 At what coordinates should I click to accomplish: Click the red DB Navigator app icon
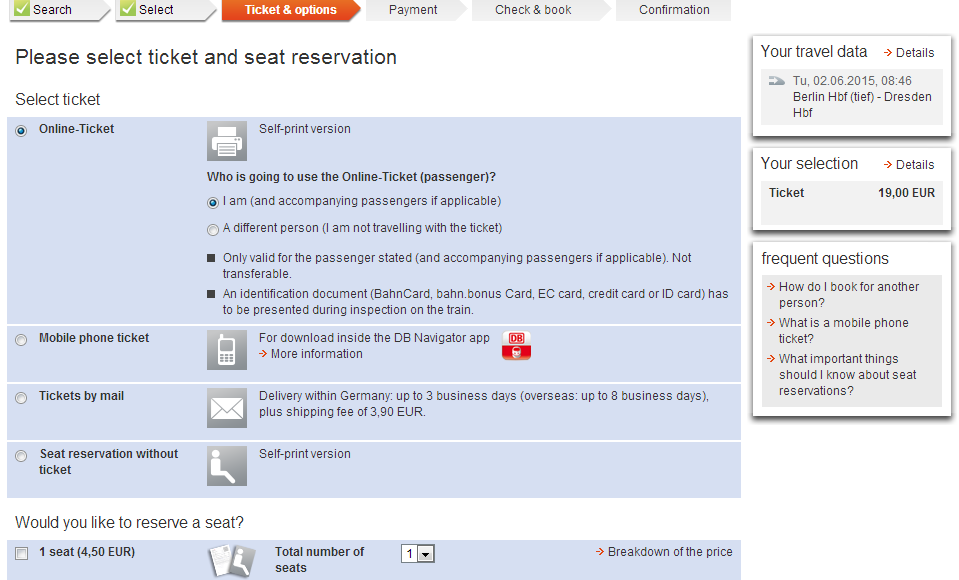coord(516,346)
